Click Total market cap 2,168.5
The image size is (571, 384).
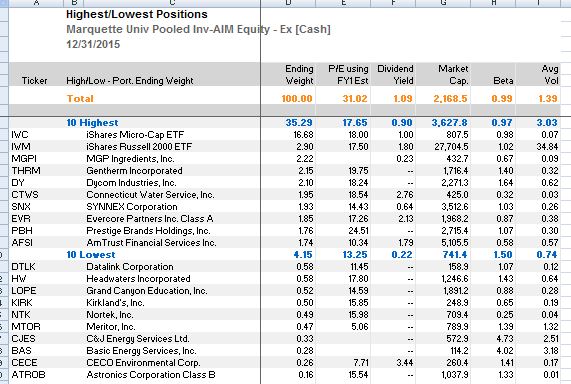click(450, 99)
